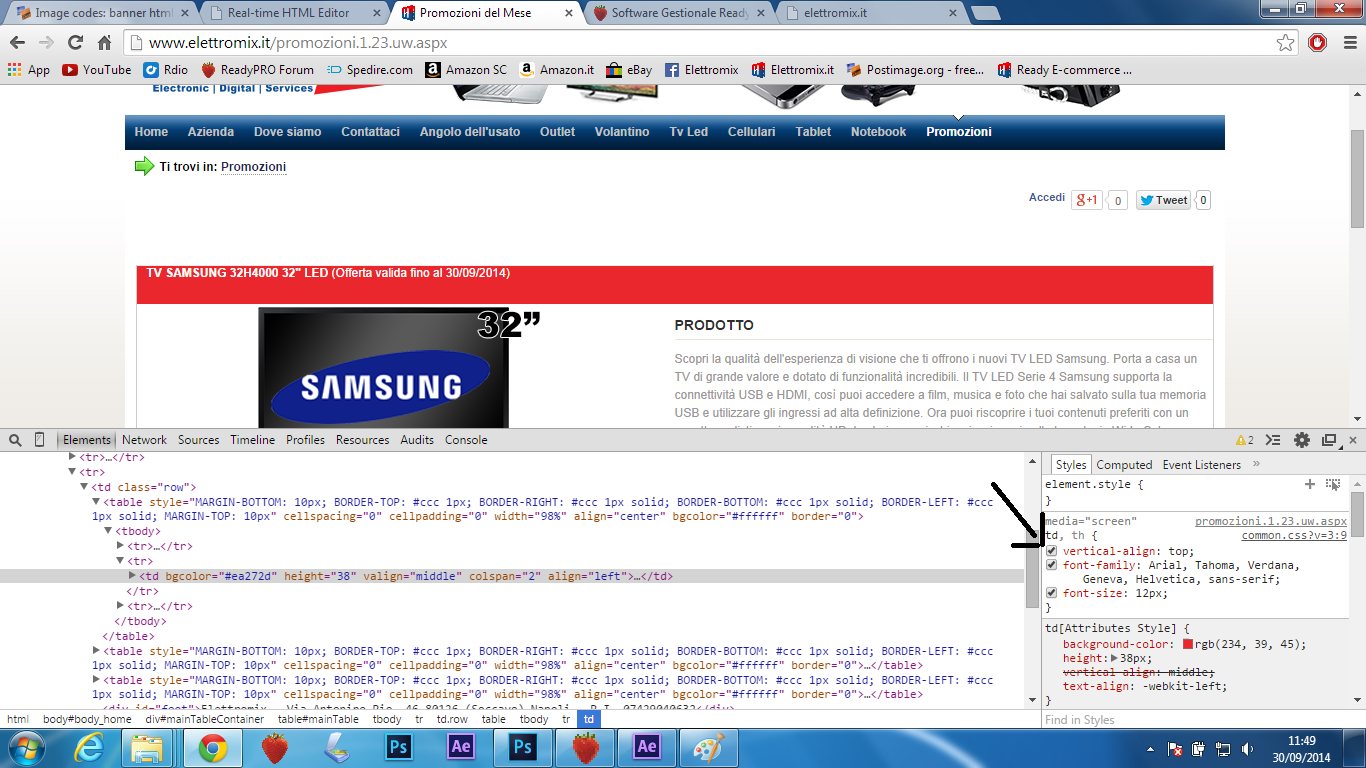Click the Chrome home icon
This screenshot has height=768, width=1366.
[104, 43]
